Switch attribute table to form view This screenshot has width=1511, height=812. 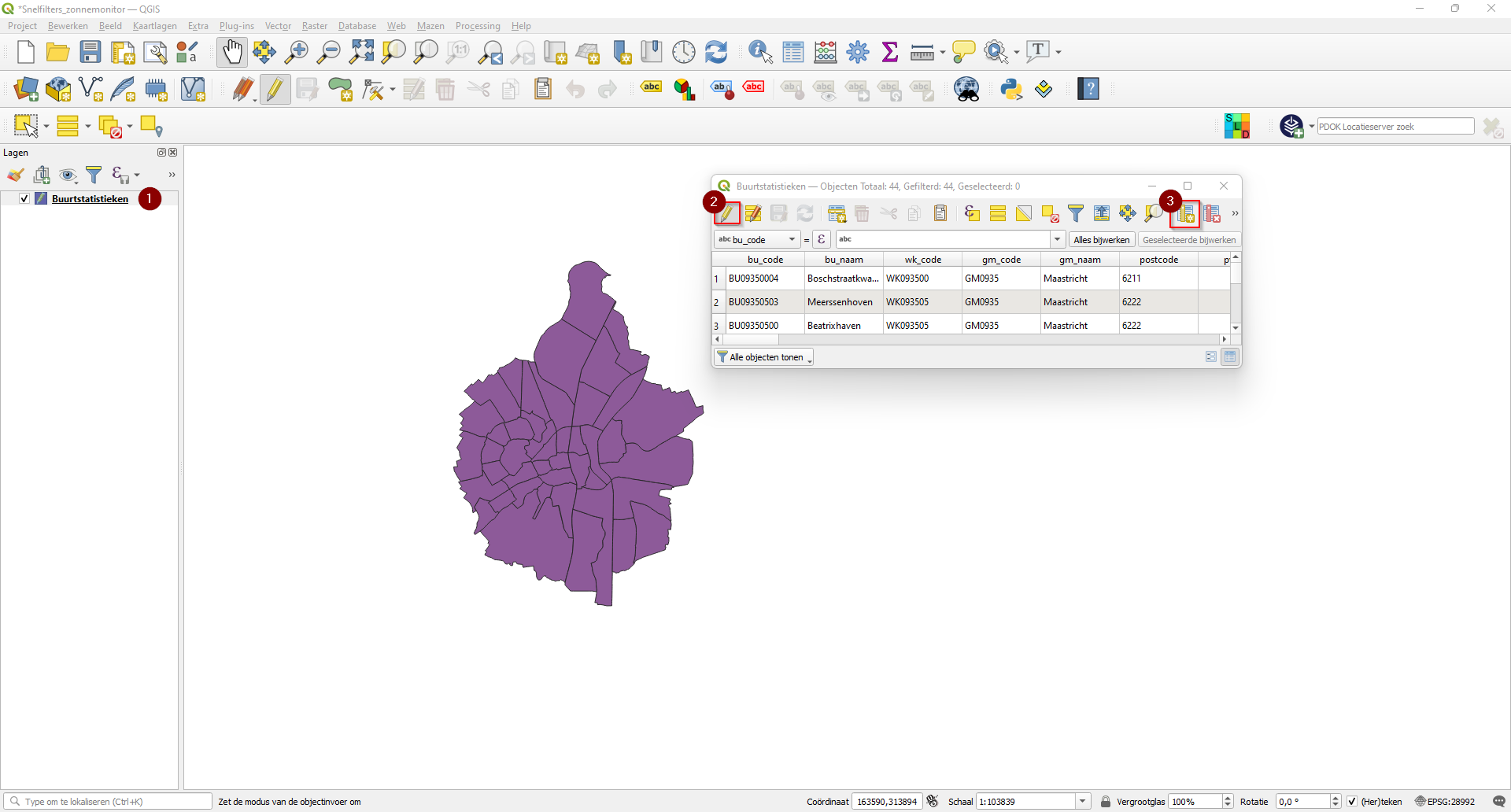click(x=1211, y=356)
